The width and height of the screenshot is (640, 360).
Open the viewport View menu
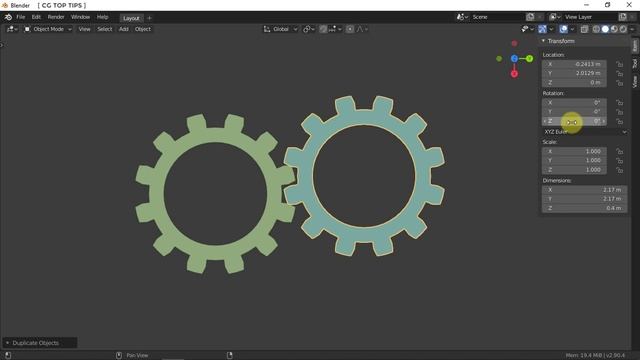pyautogui.click(x=84, y=29)
